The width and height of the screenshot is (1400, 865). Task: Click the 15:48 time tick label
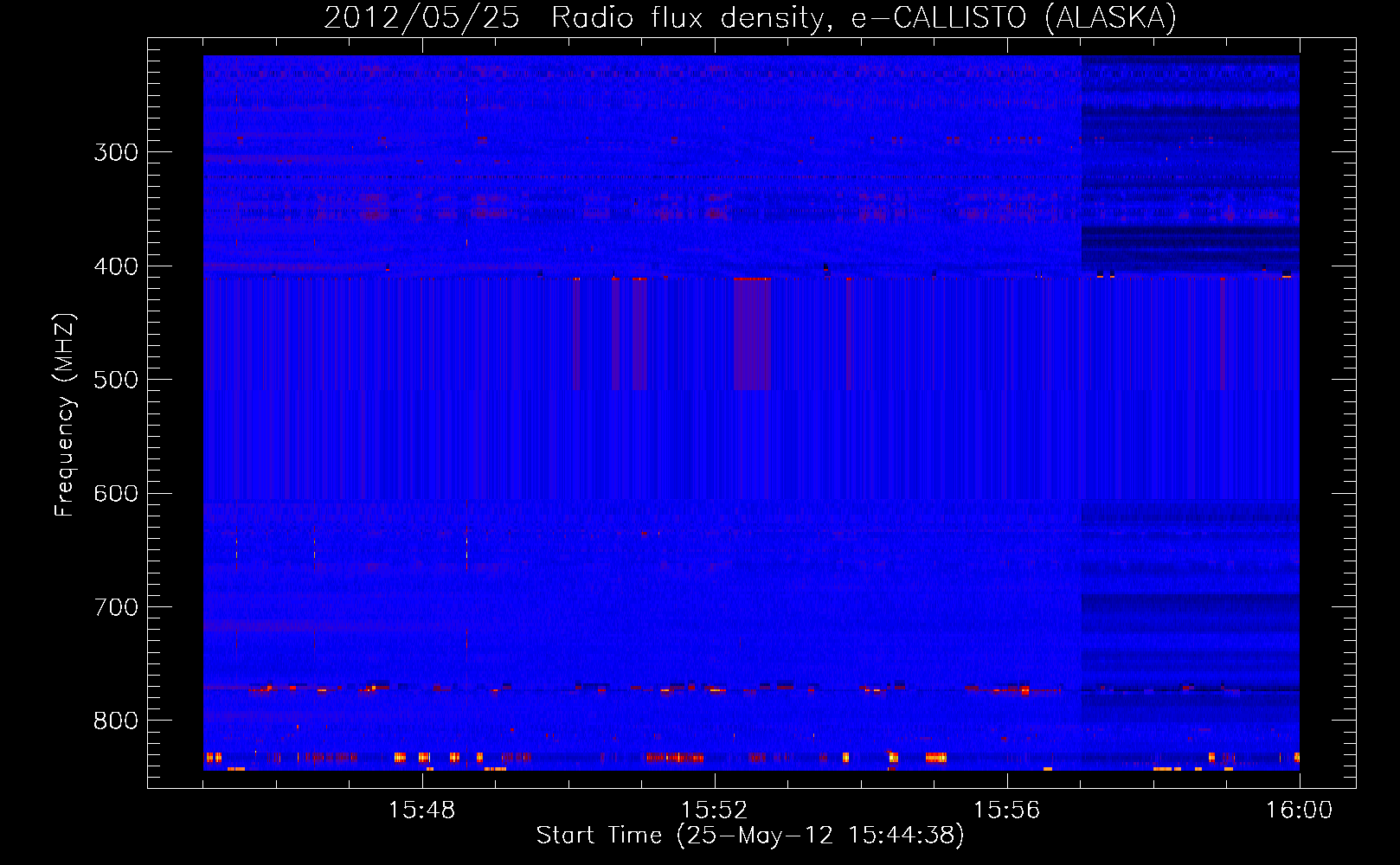(x=422, y=811)
